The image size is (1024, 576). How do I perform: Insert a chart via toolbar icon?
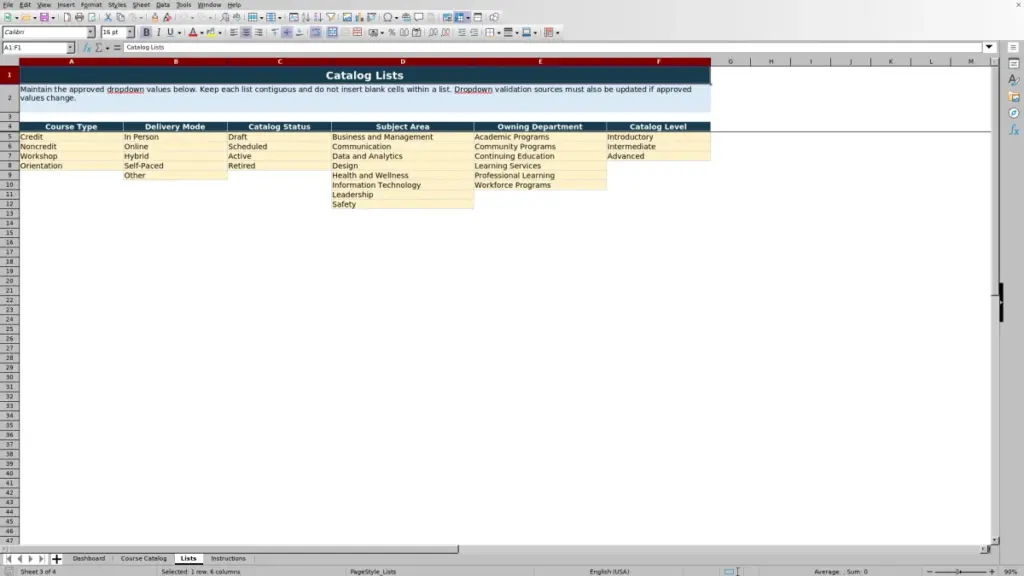click(x=359, y=18)
